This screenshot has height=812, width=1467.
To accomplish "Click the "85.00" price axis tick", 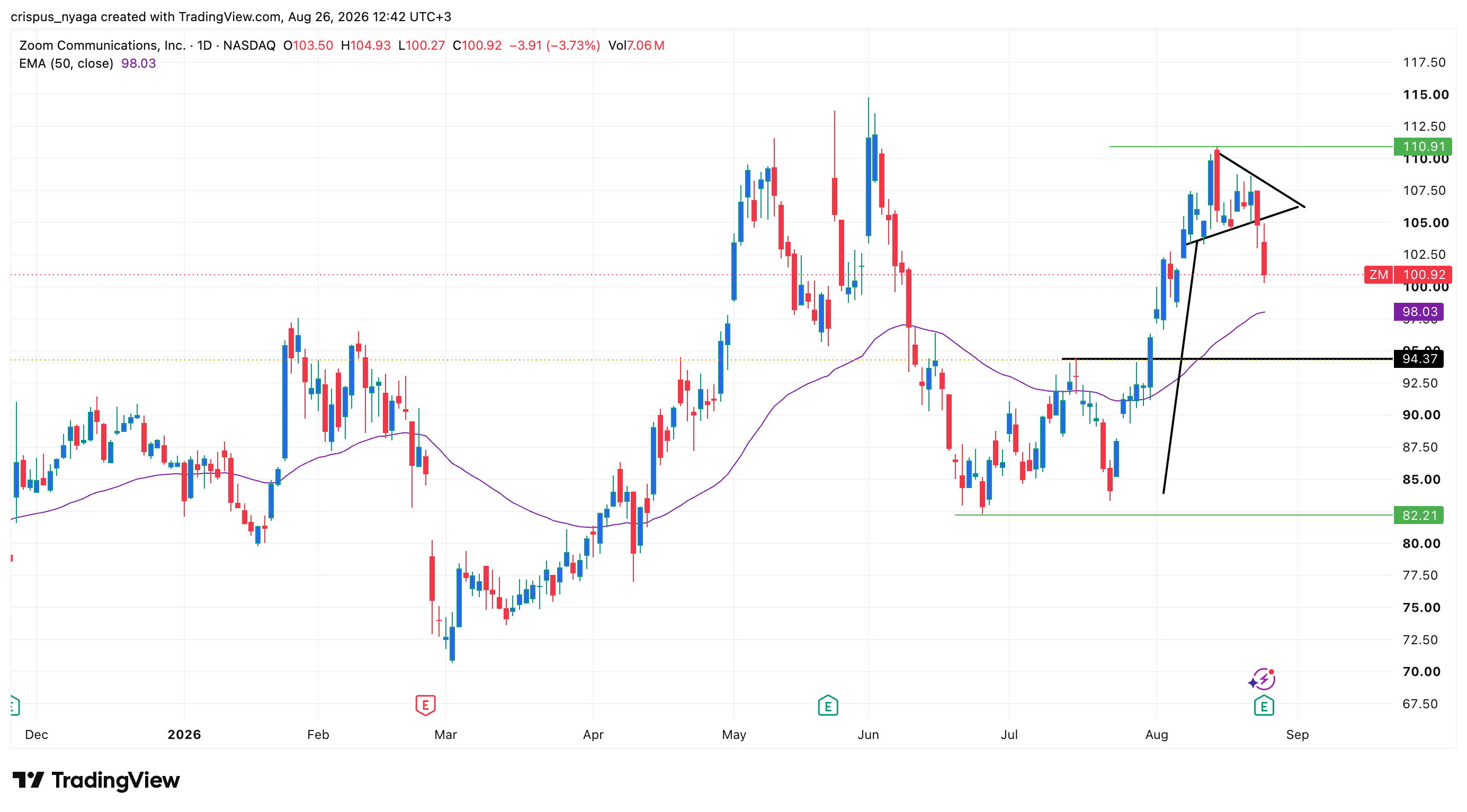I will coord(1421,479).
